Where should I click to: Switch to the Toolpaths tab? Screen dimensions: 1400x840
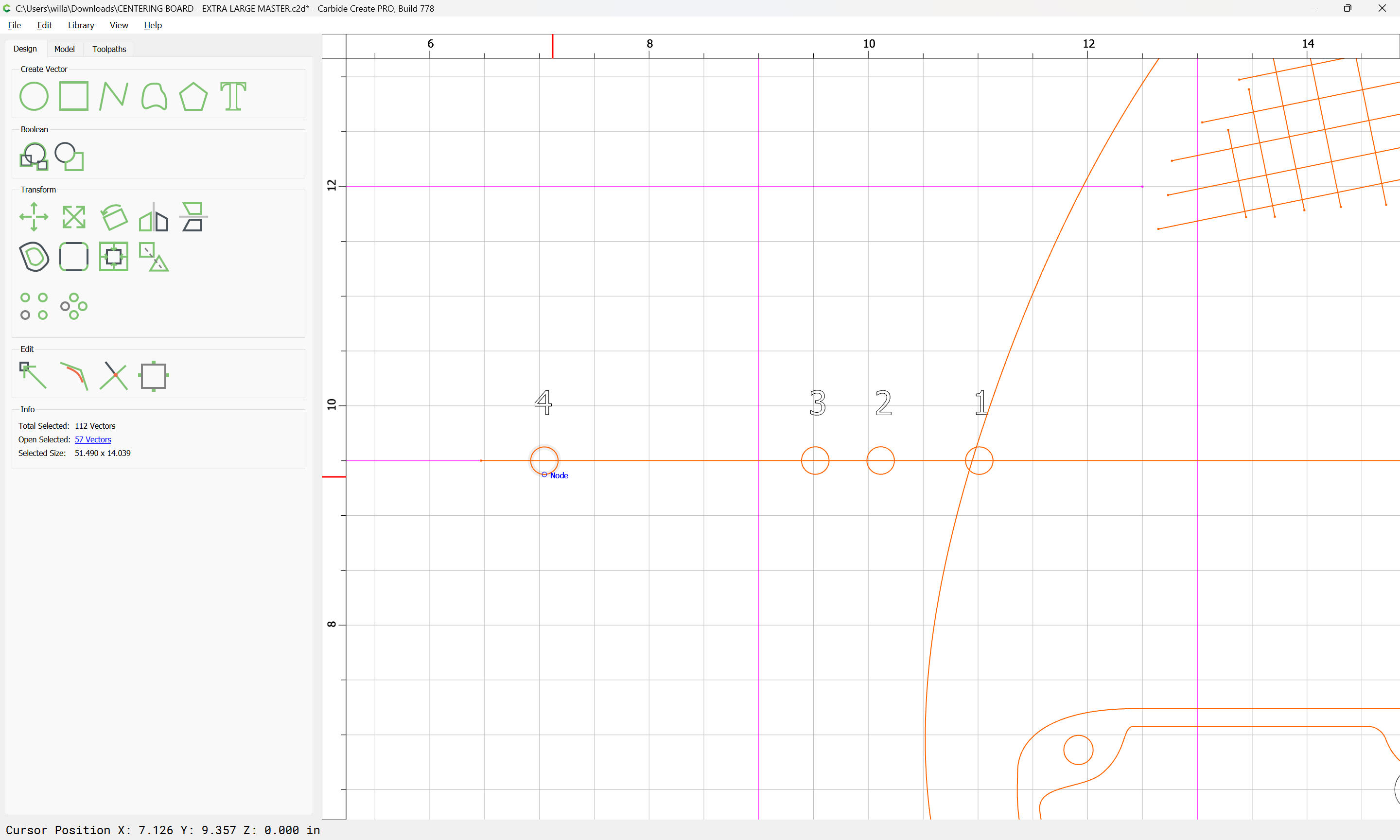(x=109, y=49)
